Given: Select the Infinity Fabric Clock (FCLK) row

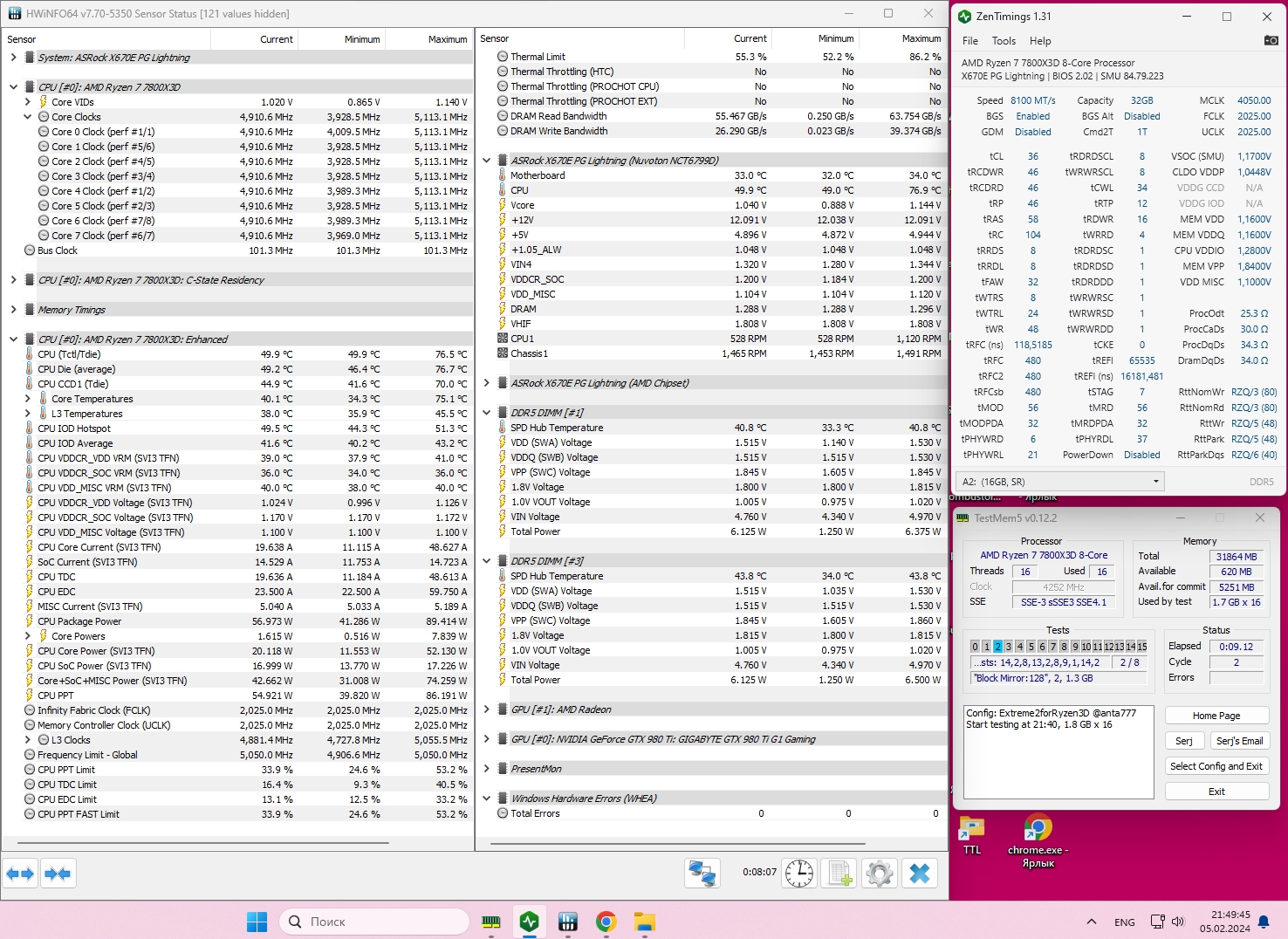Looking at the screenshot, I should click(x=236, y=710).
